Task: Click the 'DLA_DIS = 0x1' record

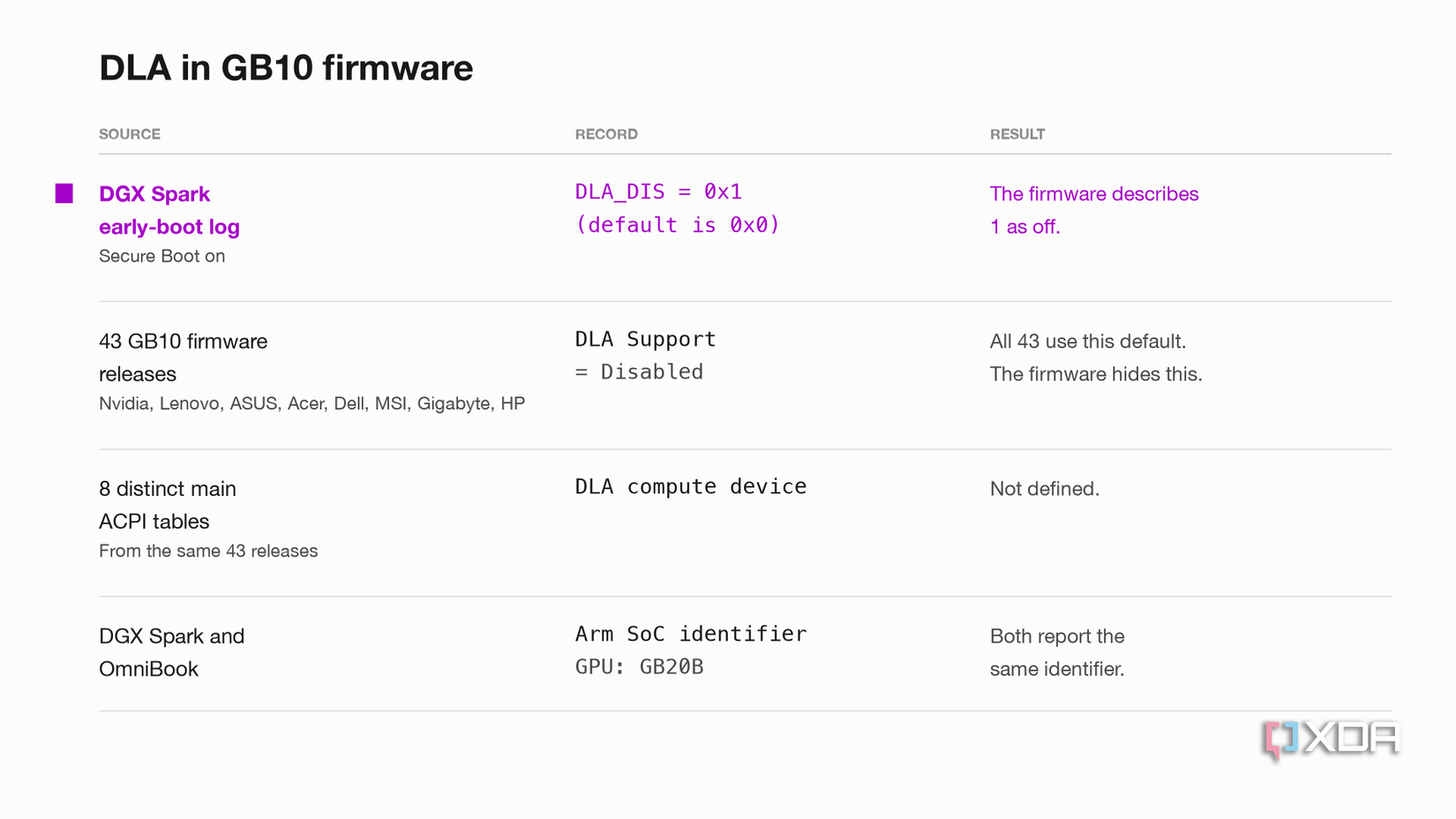Action: tap(658, 192)
